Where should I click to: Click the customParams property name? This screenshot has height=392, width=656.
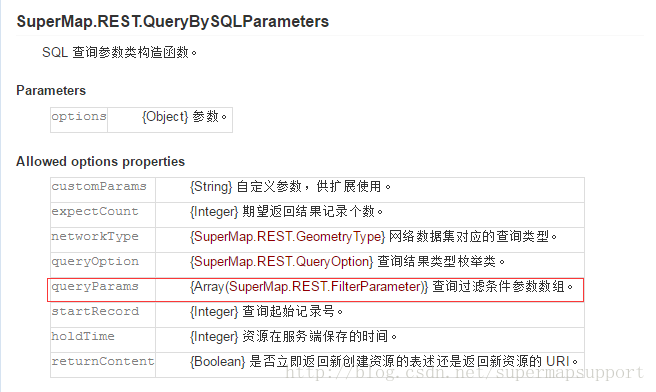[x=99, y=187]
